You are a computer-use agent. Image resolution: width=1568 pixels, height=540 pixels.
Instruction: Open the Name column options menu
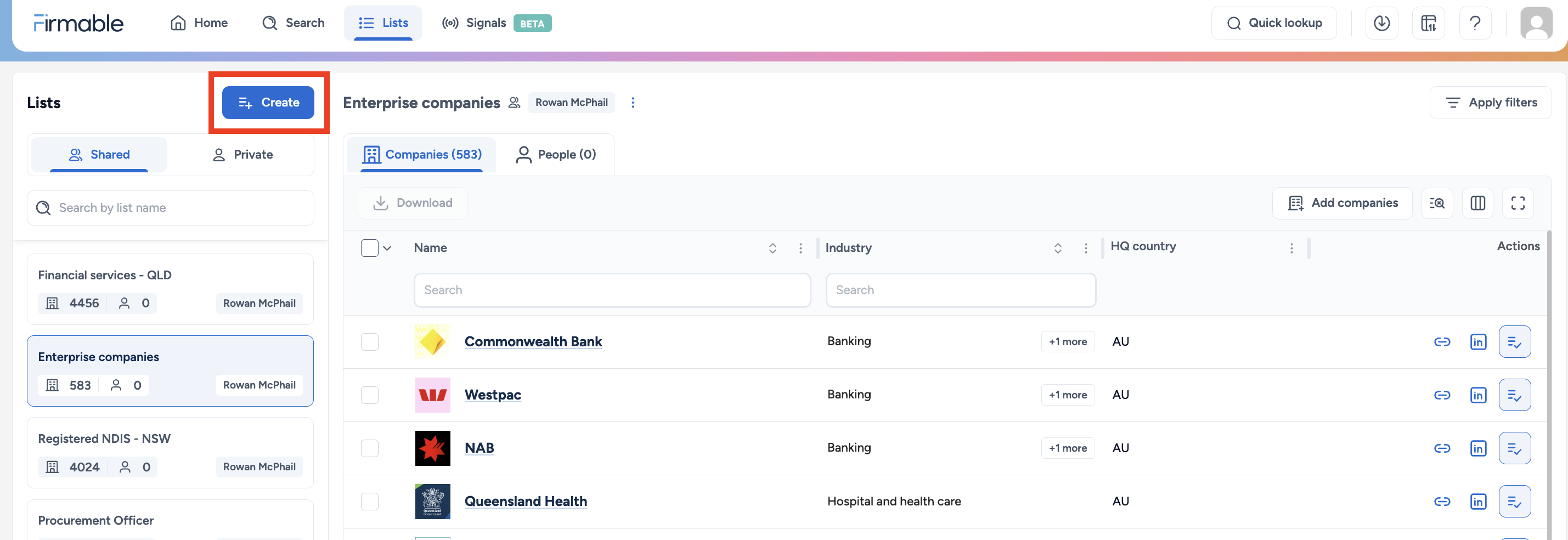(800, 248)
